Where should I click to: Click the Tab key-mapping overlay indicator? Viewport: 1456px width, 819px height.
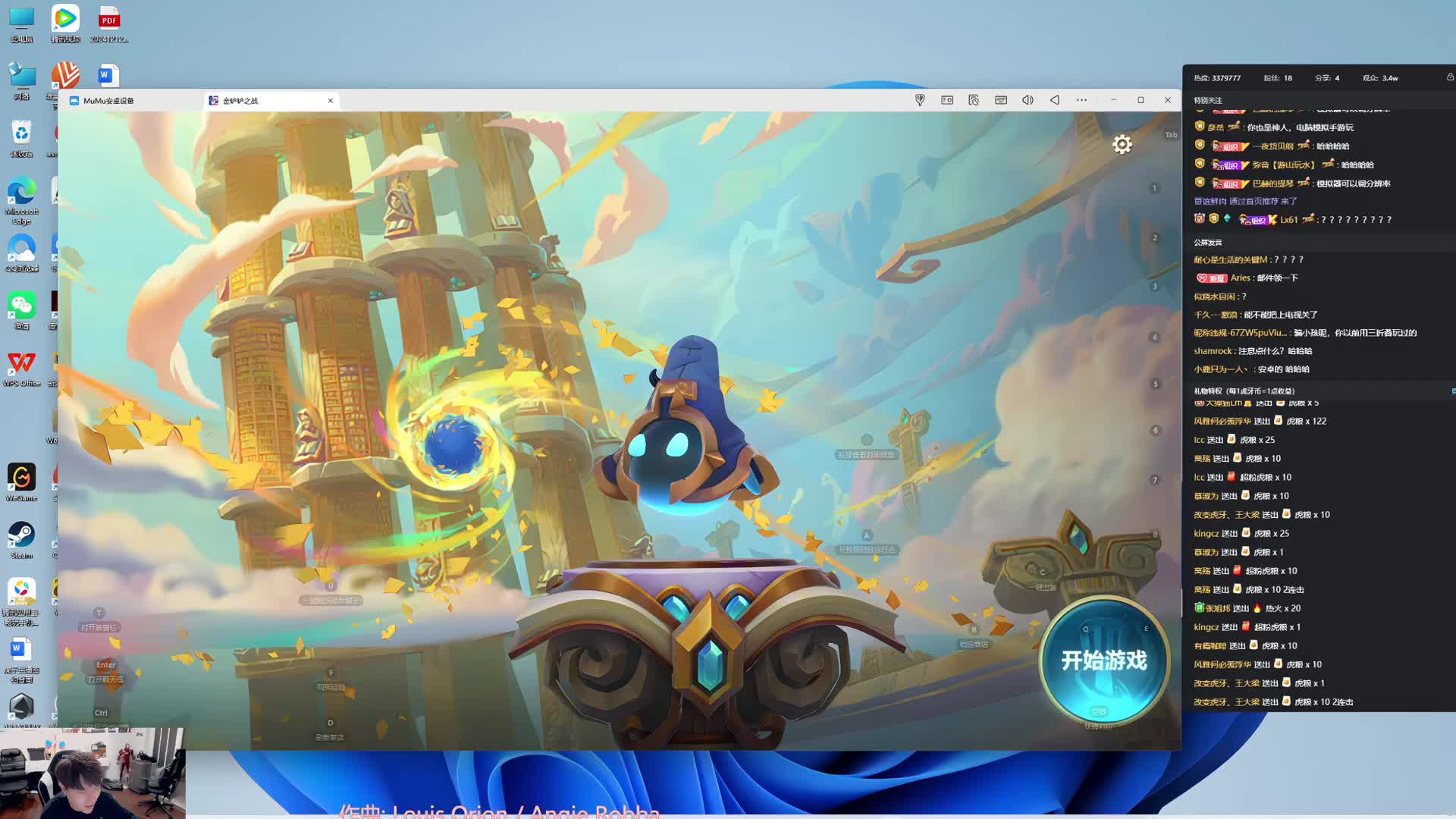click(x=1171, y=135)
